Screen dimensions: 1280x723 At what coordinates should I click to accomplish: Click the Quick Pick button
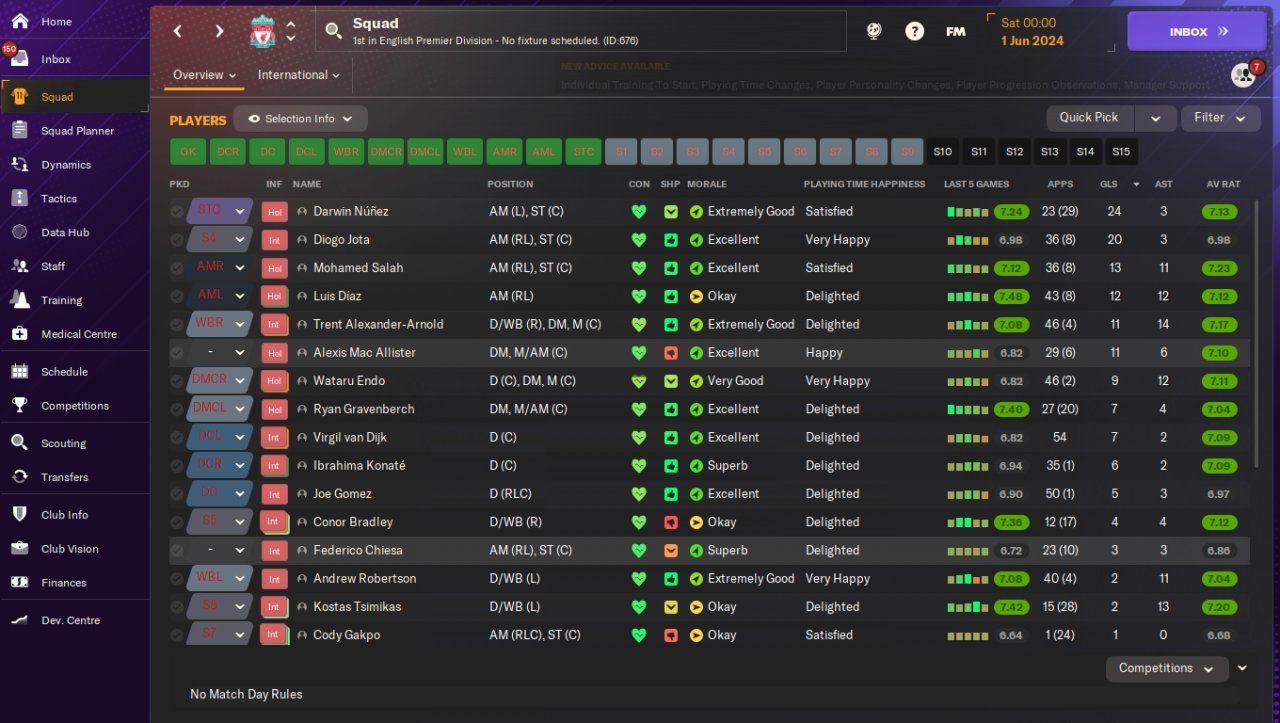1090,118
